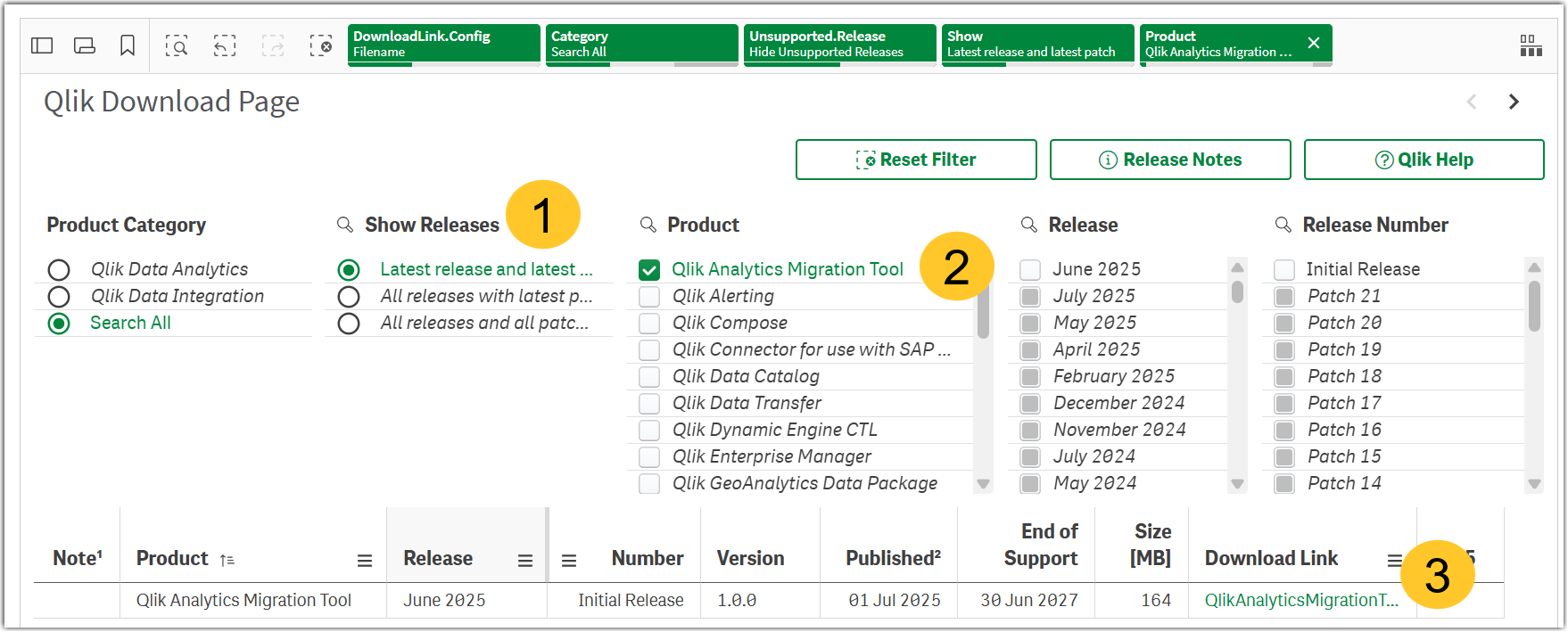Choose All releases and all patches option

(349, 323)
